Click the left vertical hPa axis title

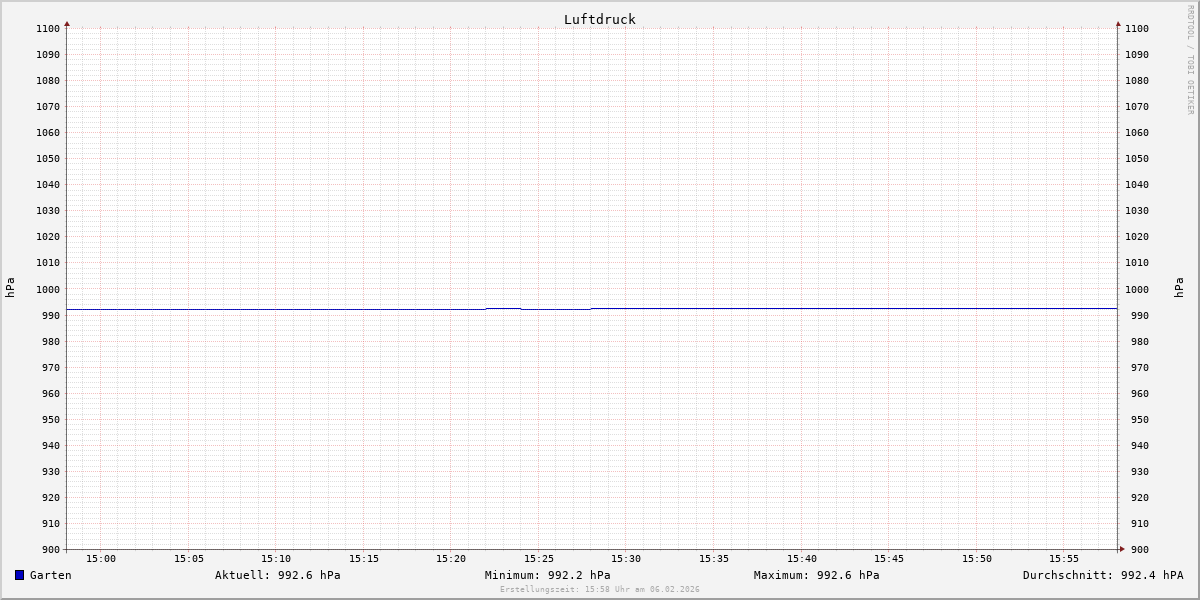click(x=10, y=288)
